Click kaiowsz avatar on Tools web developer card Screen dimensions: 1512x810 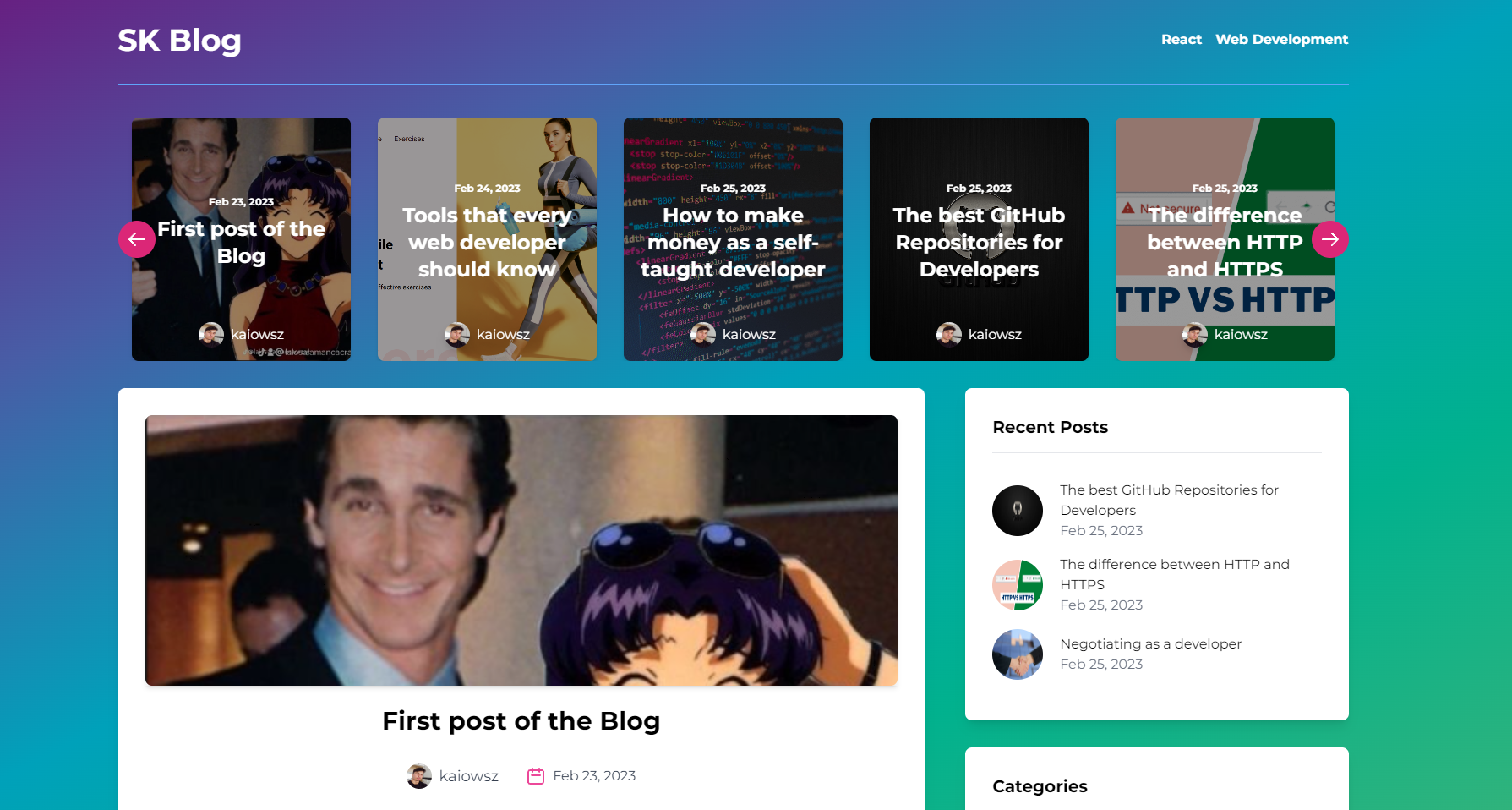[x=457, y=335]
